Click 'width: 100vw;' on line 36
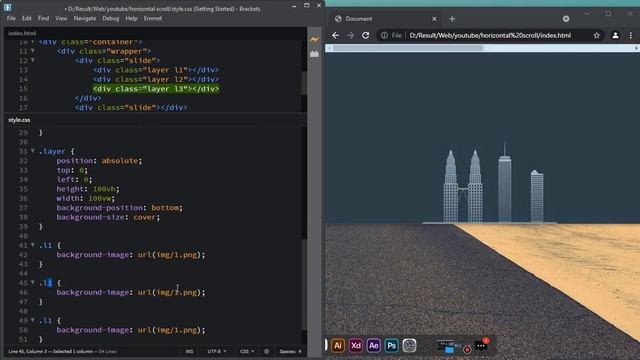 [x=86, y=198]
